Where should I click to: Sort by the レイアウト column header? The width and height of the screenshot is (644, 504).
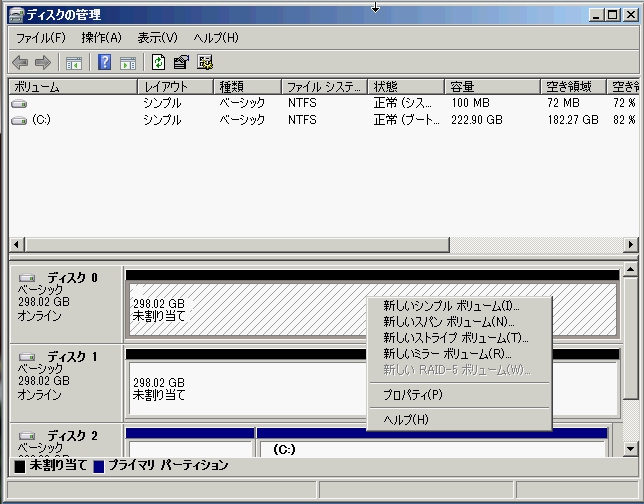click(x=175, y=87)
